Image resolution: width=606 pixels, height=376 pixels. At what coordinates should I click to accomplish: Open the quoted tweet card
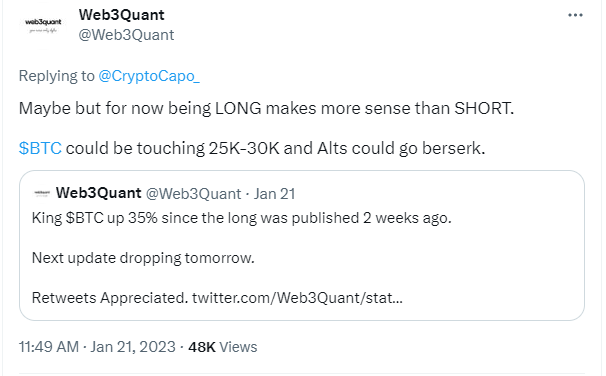[302, 245]
